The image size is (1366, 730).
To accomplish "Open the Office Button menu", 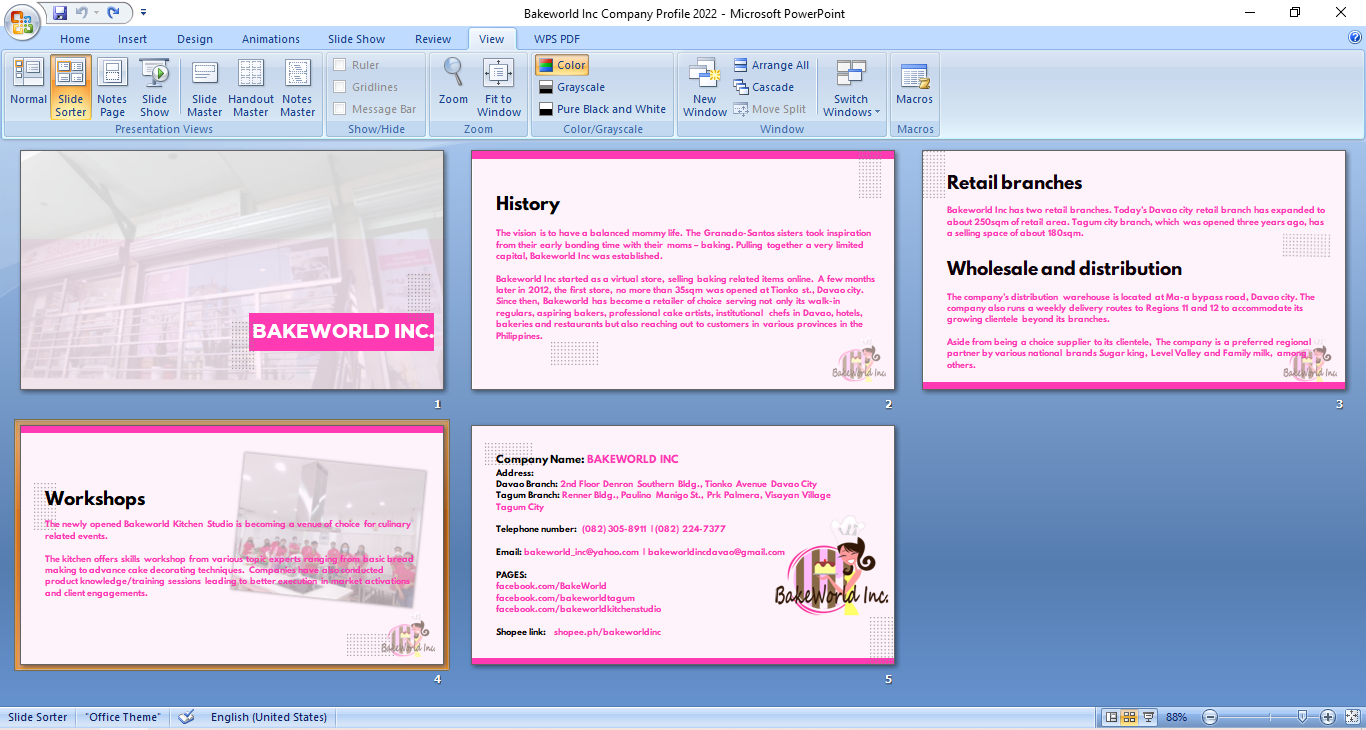I will [x=22, y=21].
